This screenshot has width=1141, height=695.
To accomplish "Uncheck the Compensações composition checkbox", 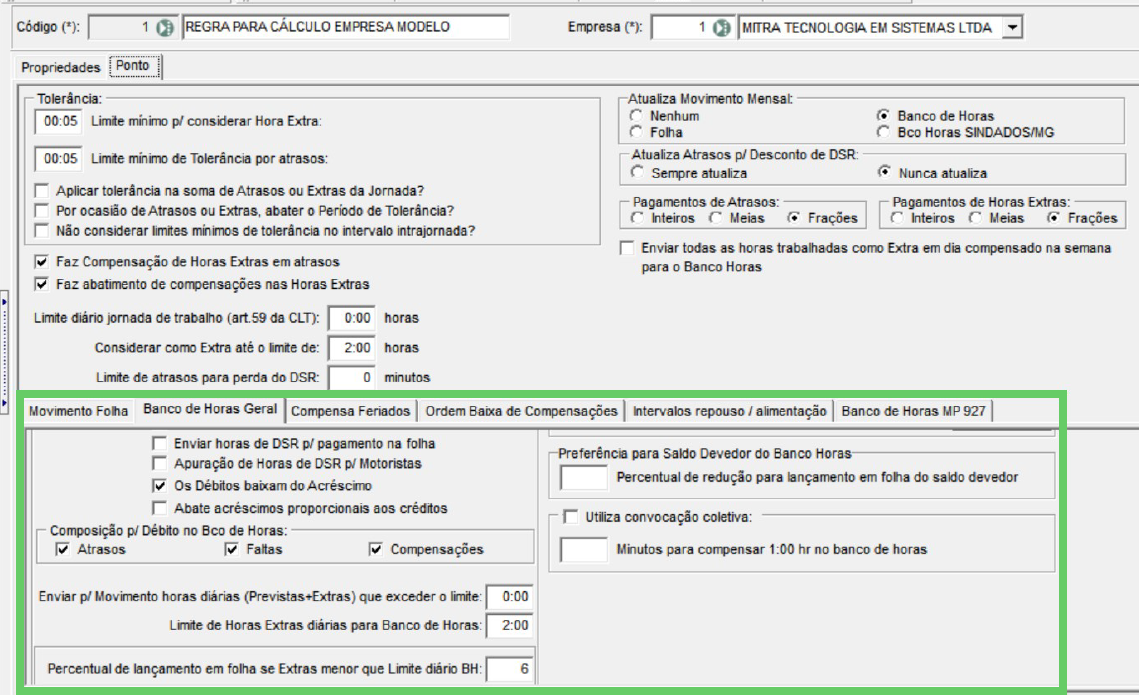I will pyautogui.click(x=375, y=549).
